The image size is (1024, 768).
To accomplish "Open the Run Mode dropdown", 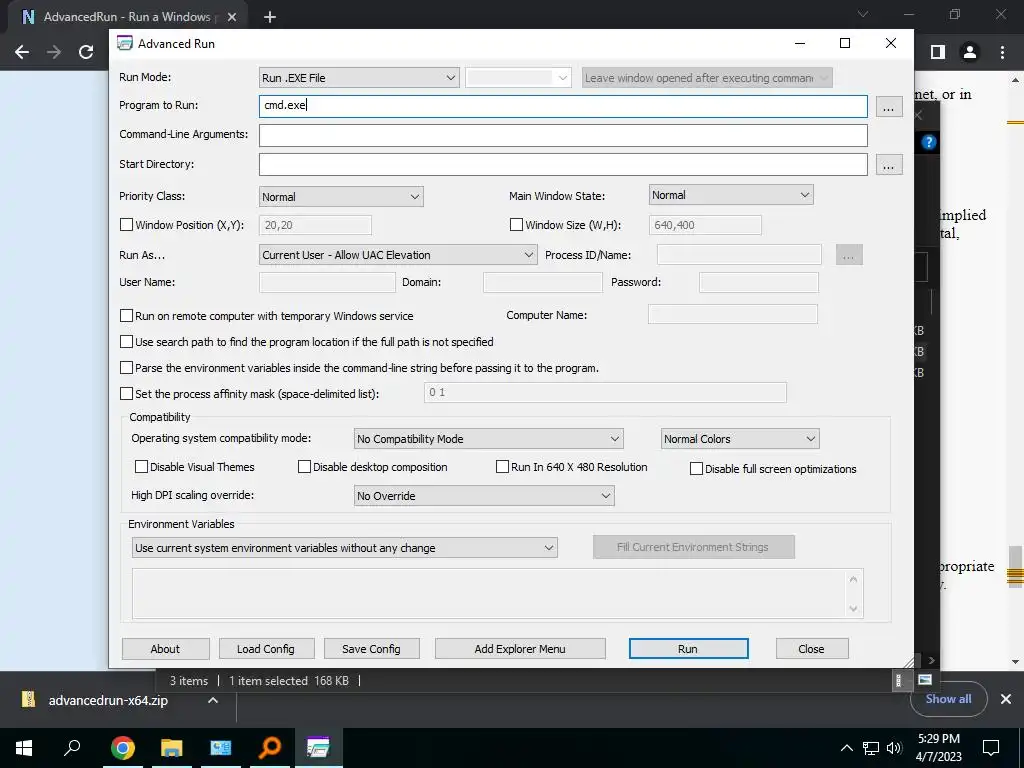I will 359,78.
